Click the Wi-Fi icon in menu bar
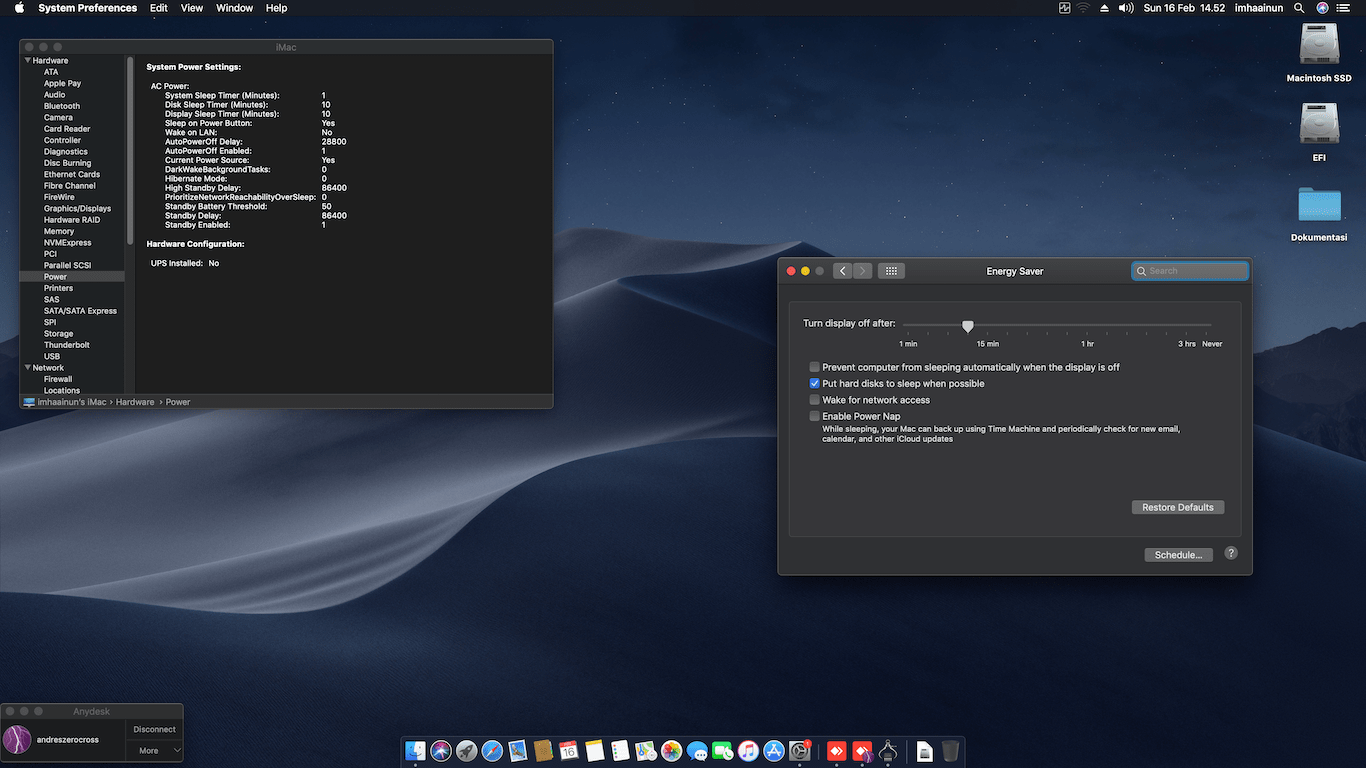1366x768 pixels. [1083, 8]
